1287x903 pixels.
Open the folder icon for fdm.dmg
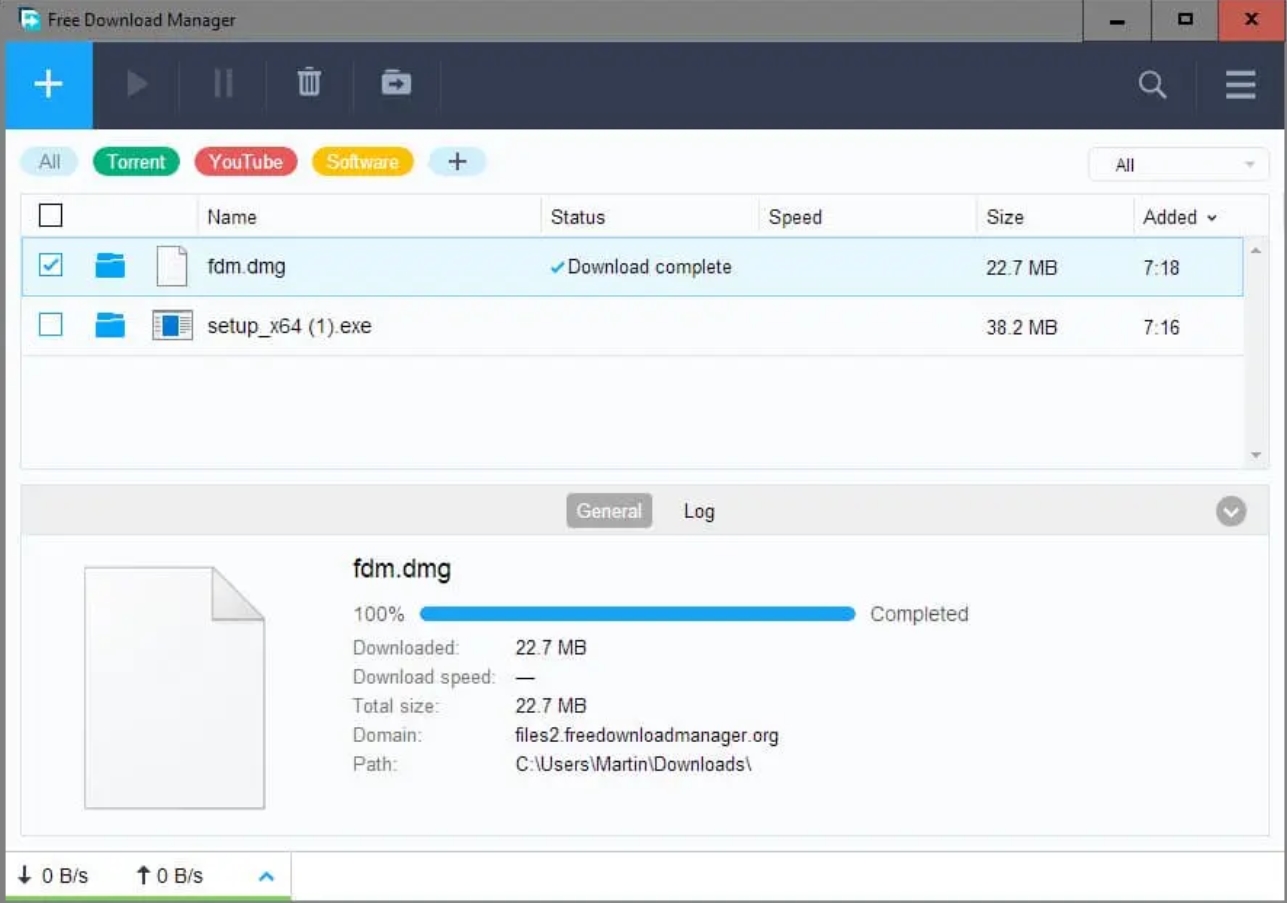tap(110, 266)
